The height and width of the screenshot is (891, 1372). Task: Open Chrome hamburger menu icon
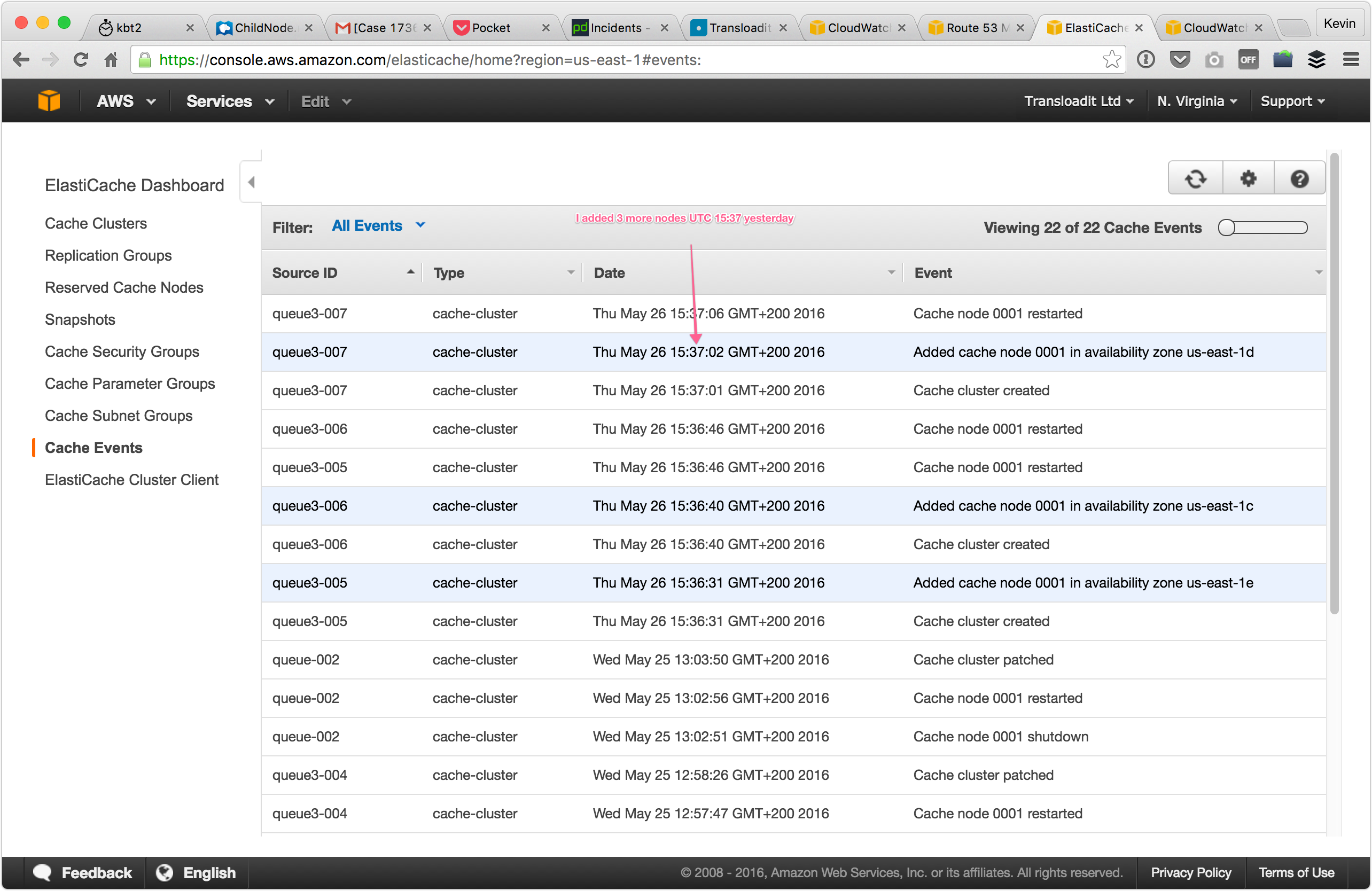click(x=1351, y=59)
